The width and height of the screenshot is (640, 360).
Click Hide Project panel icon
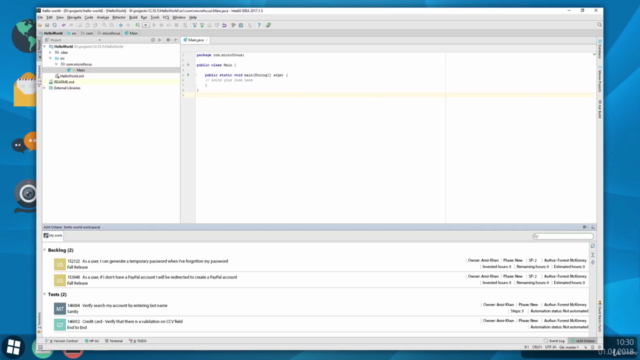pos(176,40)
